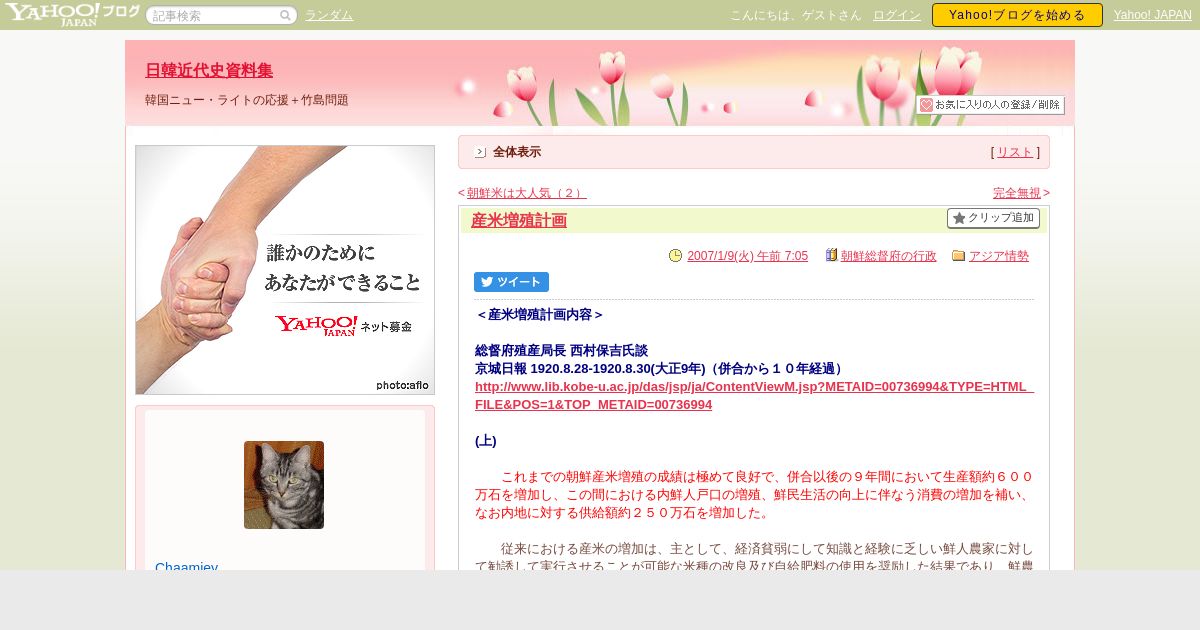This screenshot has width=1200, height=630.
Task: Go to next post 完全無視
Action: [x=1017, y=193]
